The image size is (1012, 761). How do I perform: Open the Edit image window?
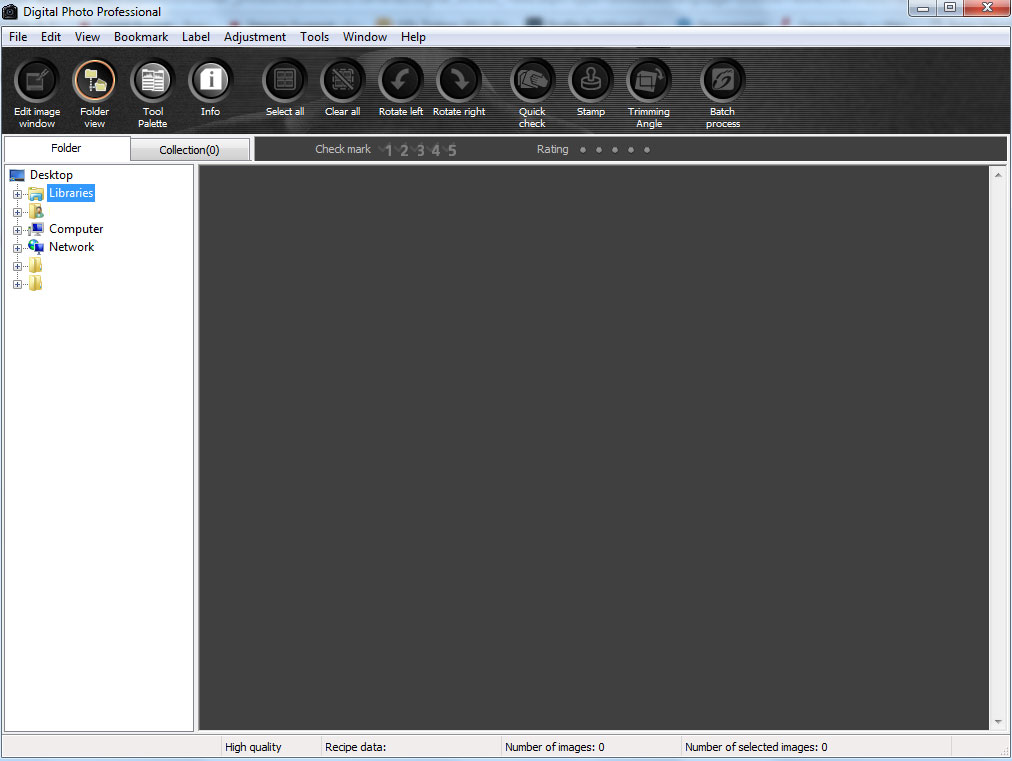pos(37,82)
